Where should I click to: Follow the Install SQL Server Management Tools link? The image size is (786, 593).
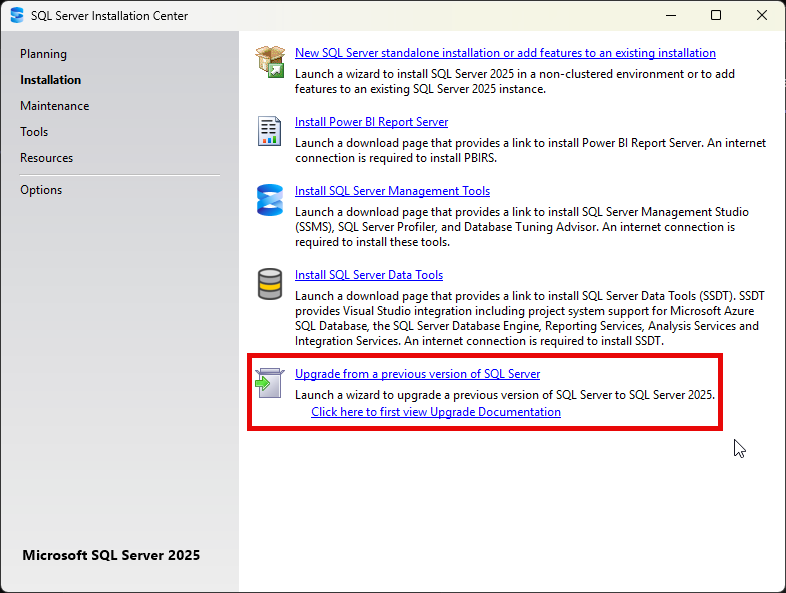(392, 191)
